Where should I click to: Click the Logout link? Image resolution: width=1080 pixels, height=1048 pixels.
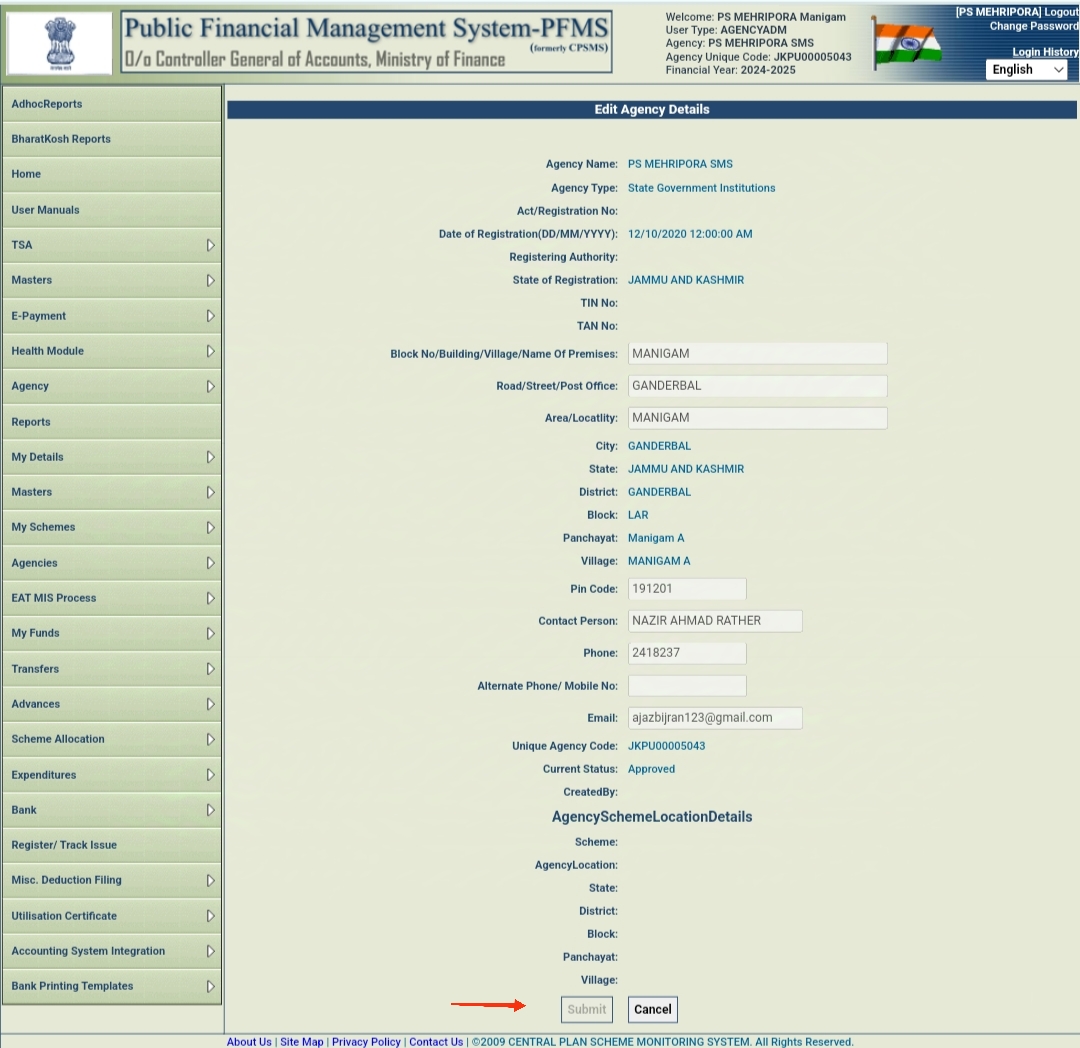coord(1061,12)
